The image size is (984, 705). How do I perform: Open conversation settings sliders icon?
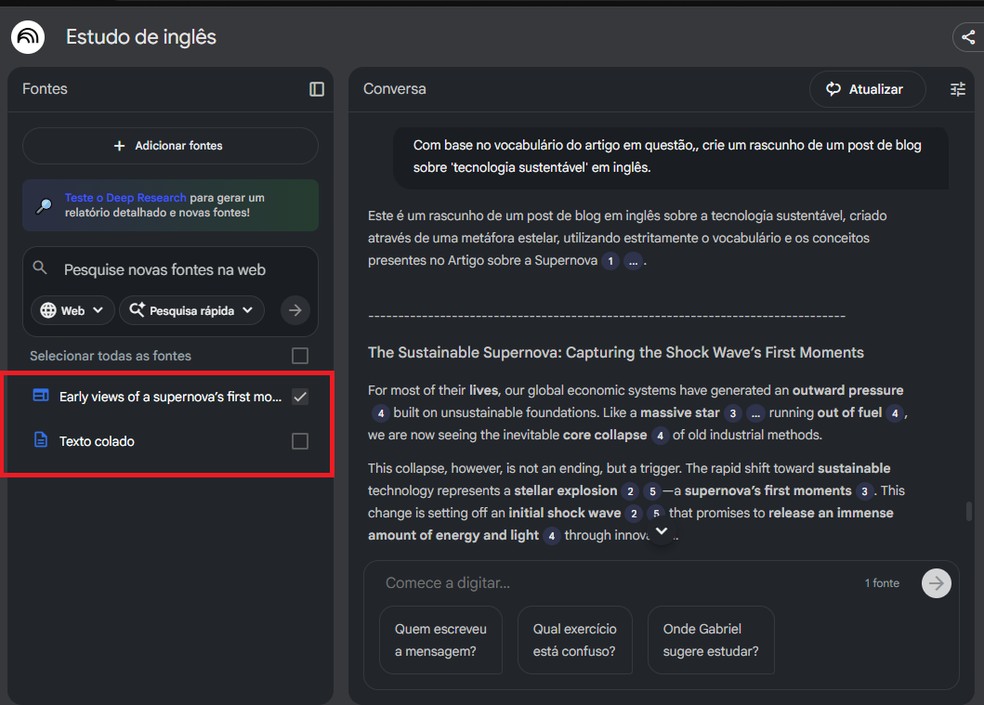coord(958,89)
